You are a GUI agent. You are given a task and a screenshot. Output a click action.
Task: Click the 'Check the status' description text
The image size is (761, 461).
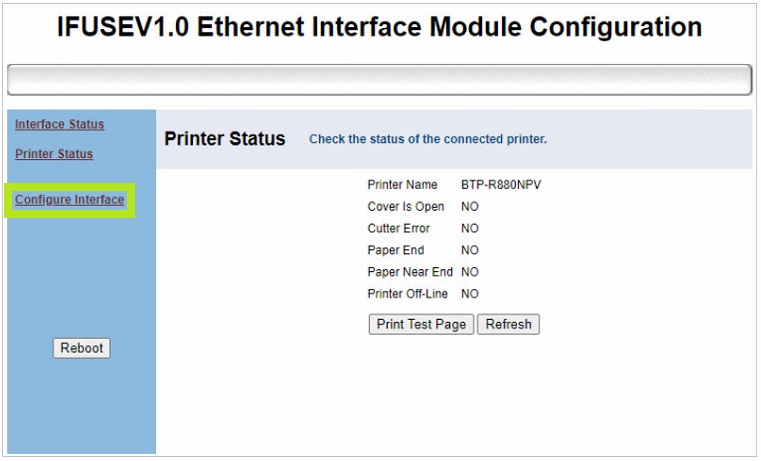(x=428, y=140)
